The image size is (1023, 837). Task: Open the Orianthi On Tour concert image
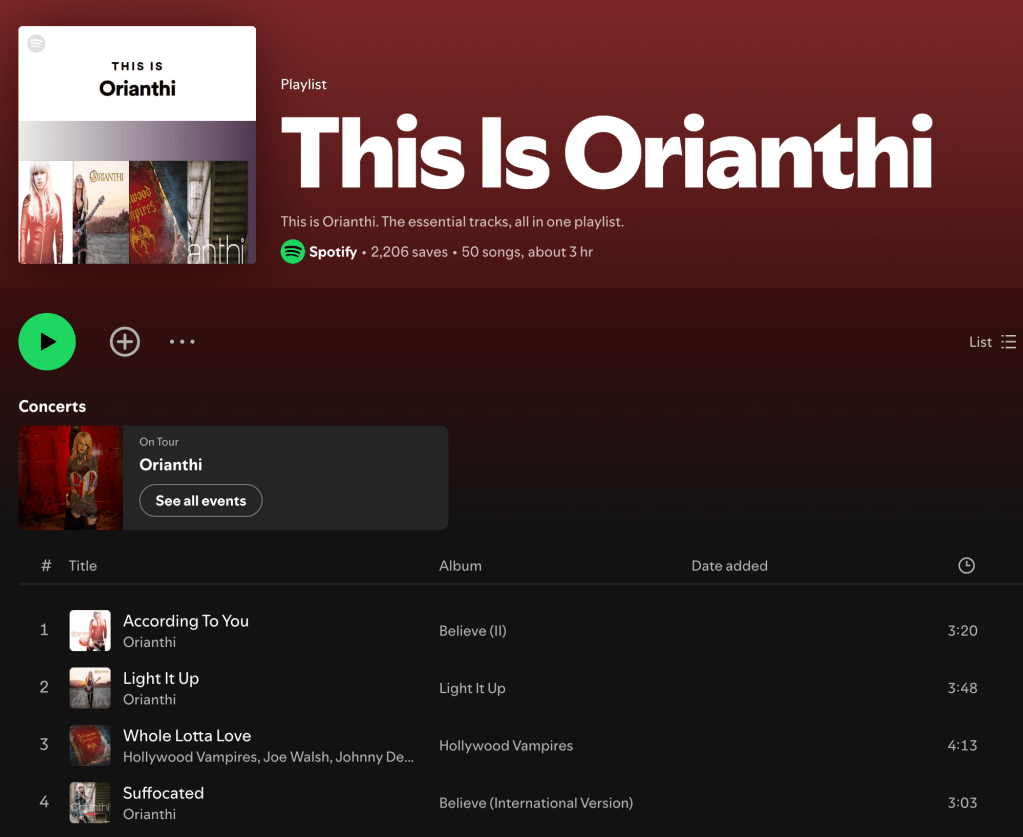[x=70, y=478]
